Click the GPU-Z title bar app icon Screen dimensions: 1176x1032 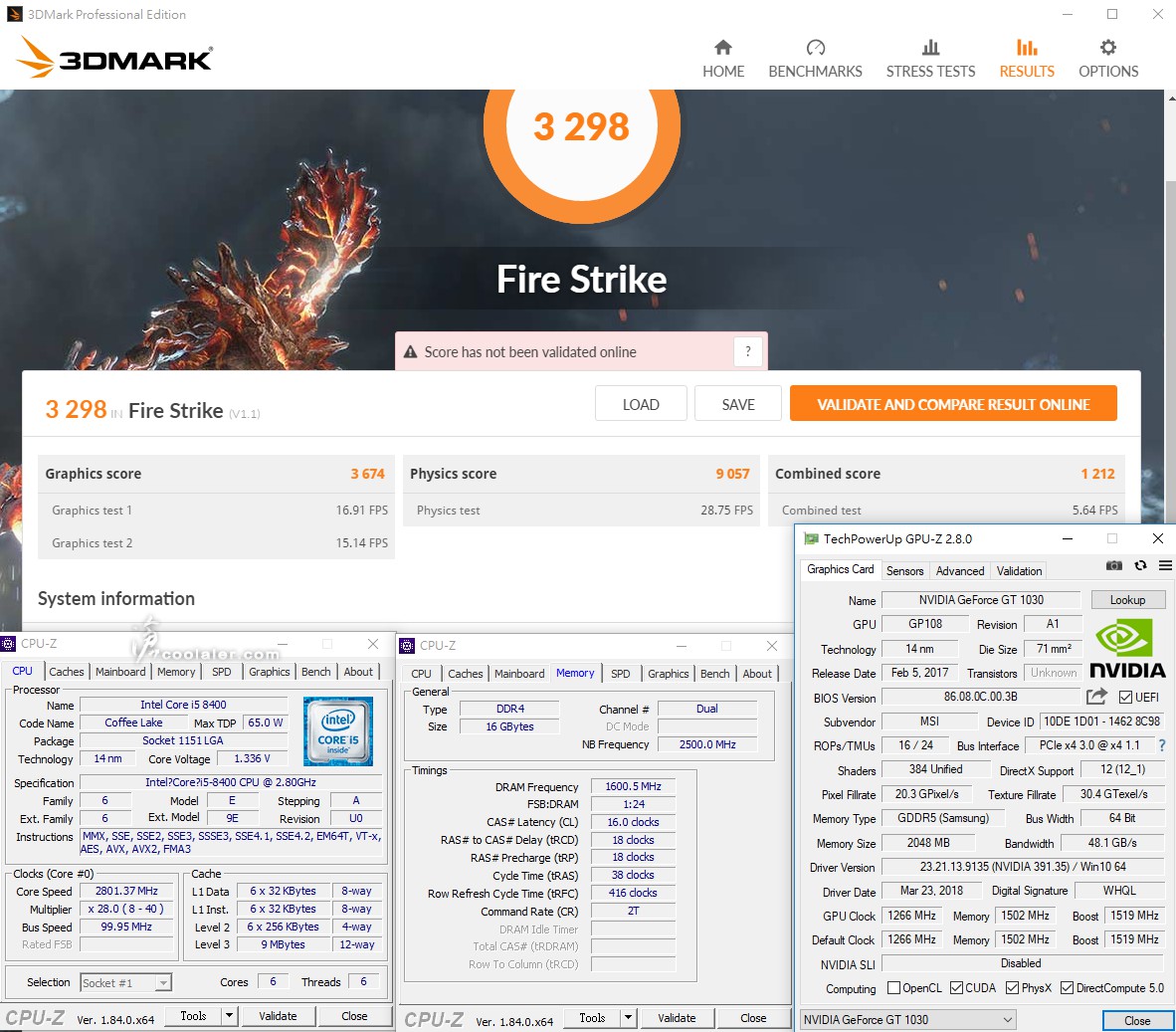pos(811,538)
